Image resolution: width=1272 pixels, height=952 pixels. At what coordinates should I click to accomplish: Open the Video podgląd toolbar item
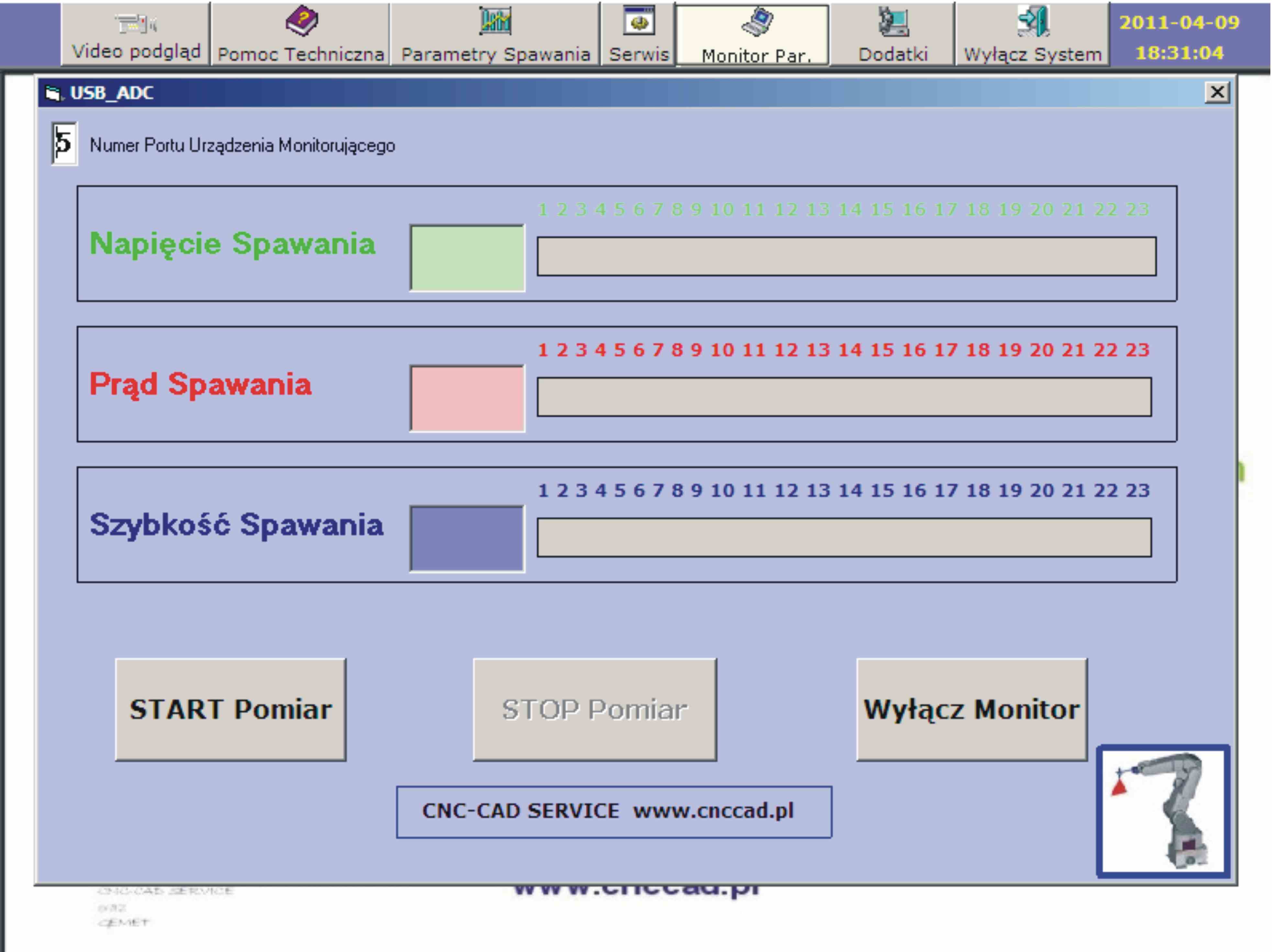tap(136, 35)
